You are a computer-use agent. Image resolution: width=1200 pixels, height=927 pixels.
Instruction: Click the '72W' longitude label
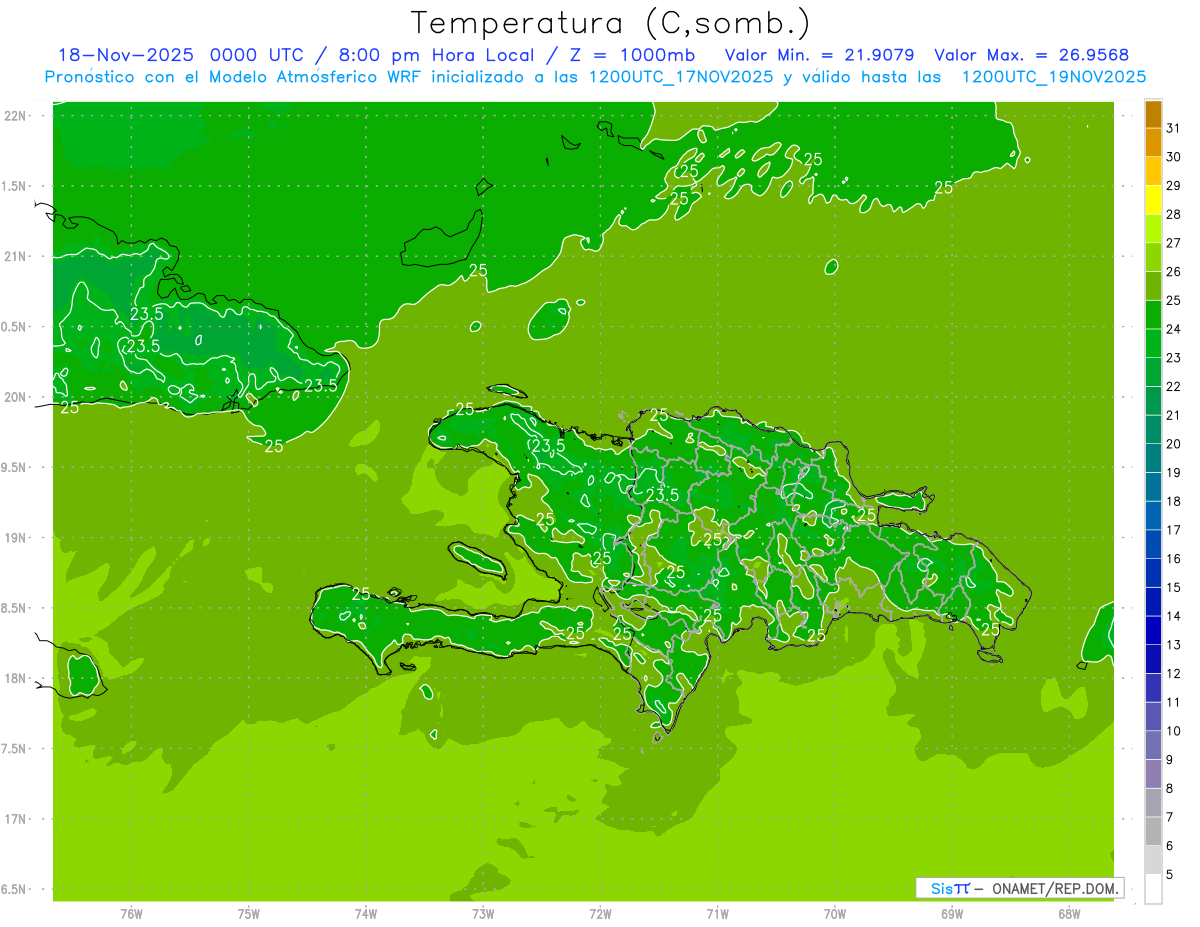600,914
